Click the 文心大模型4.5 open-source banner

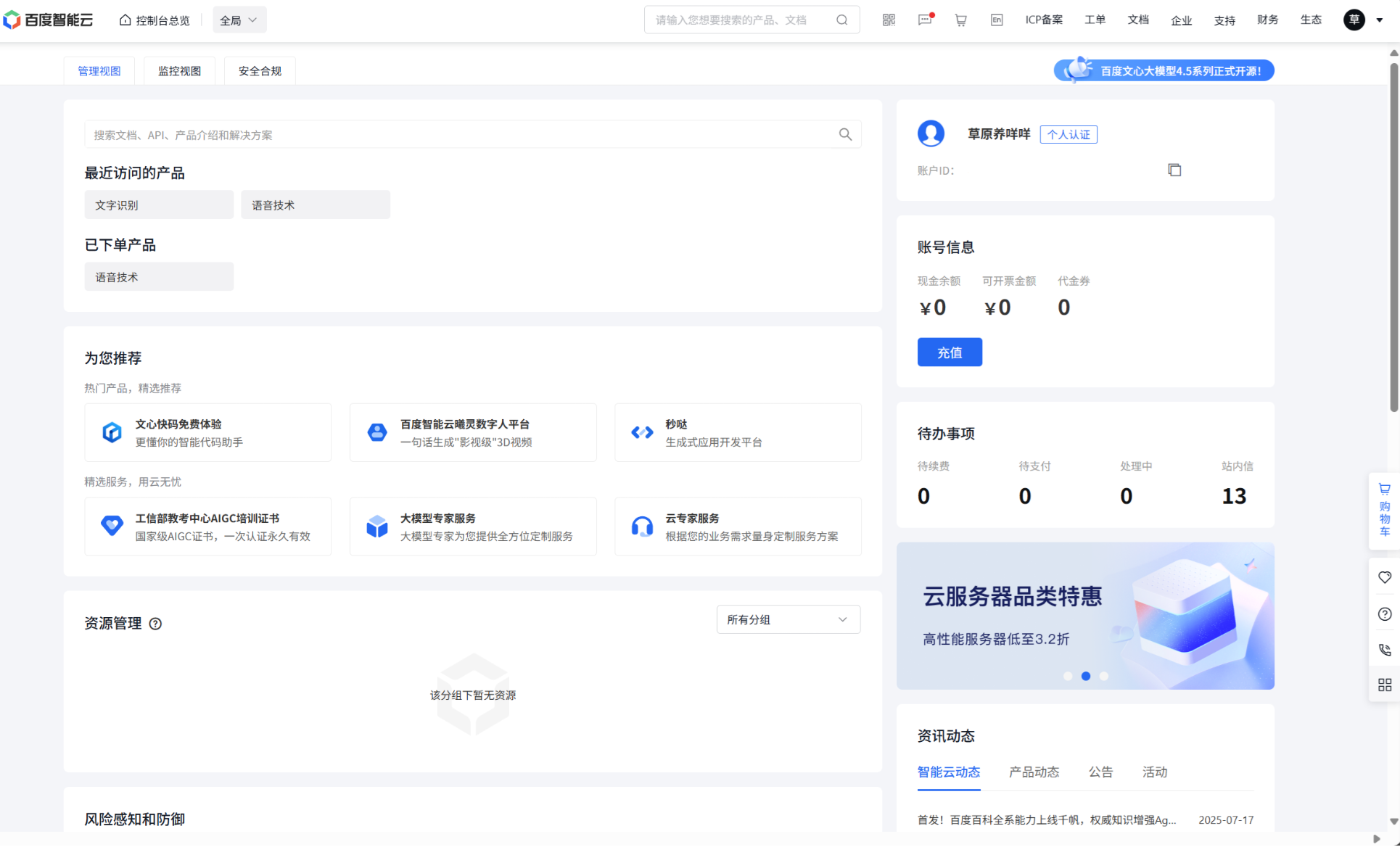click(x=1164, y=70)
